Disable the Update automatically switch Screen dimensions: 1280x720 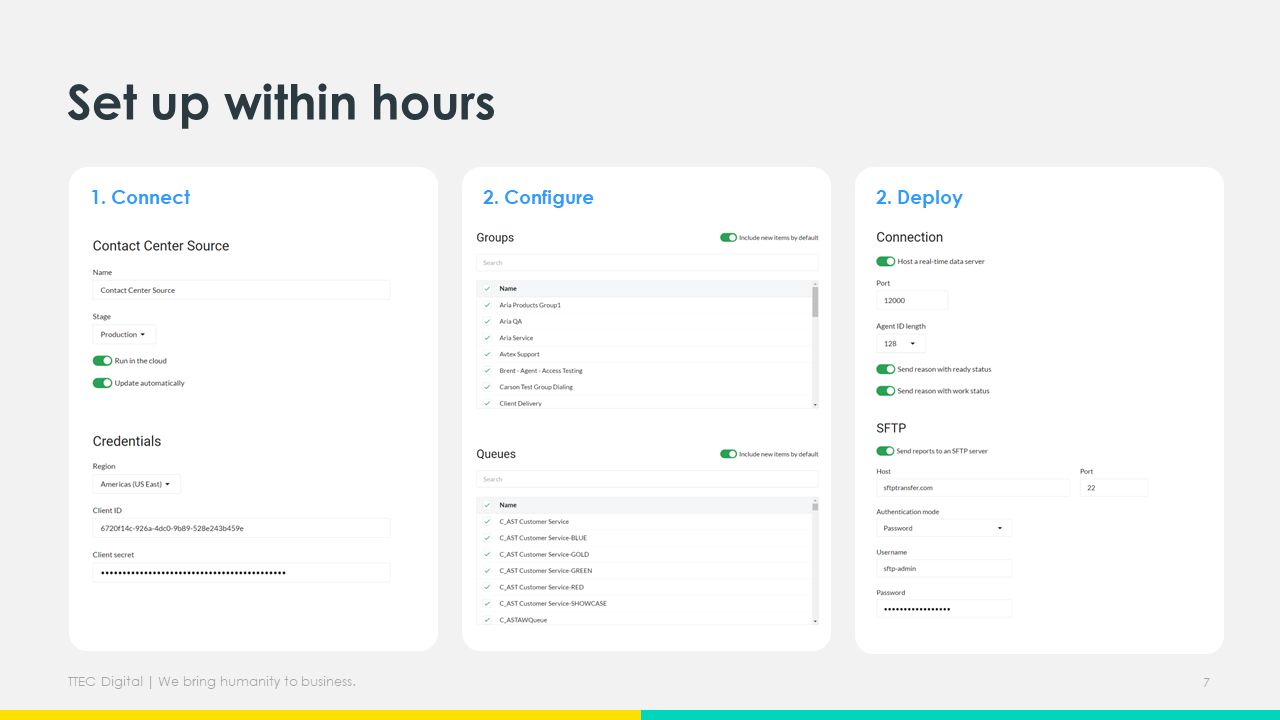click(x=102, y=383)
